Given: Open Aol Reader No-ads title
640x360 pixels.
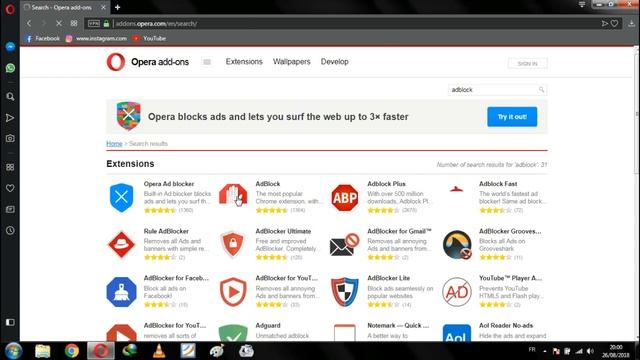Looking at the screenshot, I should click(x=506, y=325).
